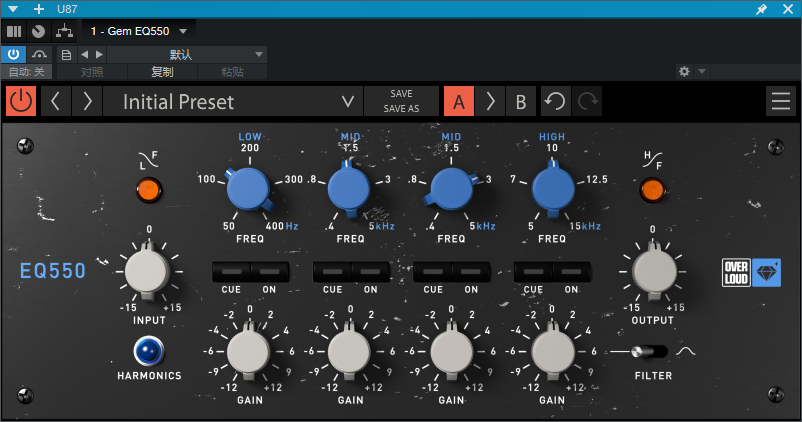Toggle the HARMONICS blue button

click(148, 351)
